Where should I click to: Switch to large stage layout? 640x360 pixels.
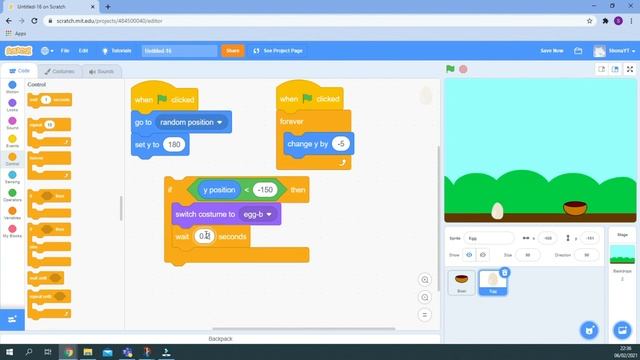(615, 69)
